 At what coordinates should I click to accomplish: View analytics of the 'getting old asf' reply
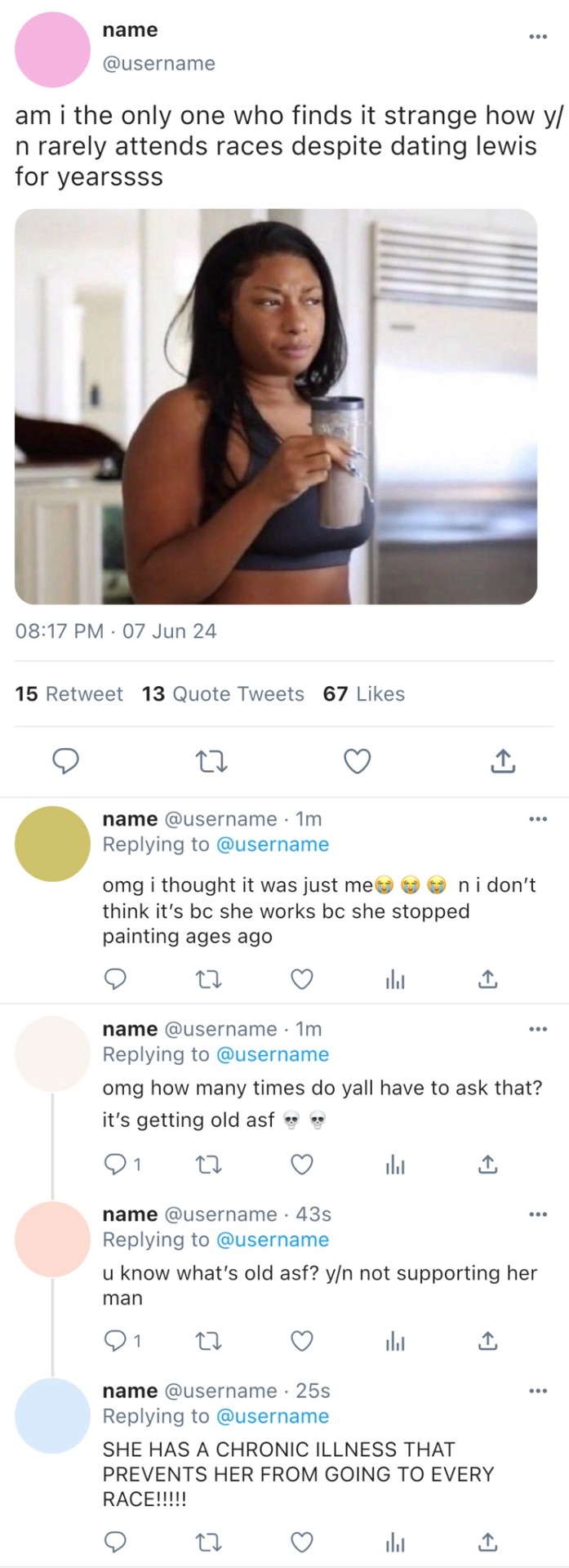395,1164
